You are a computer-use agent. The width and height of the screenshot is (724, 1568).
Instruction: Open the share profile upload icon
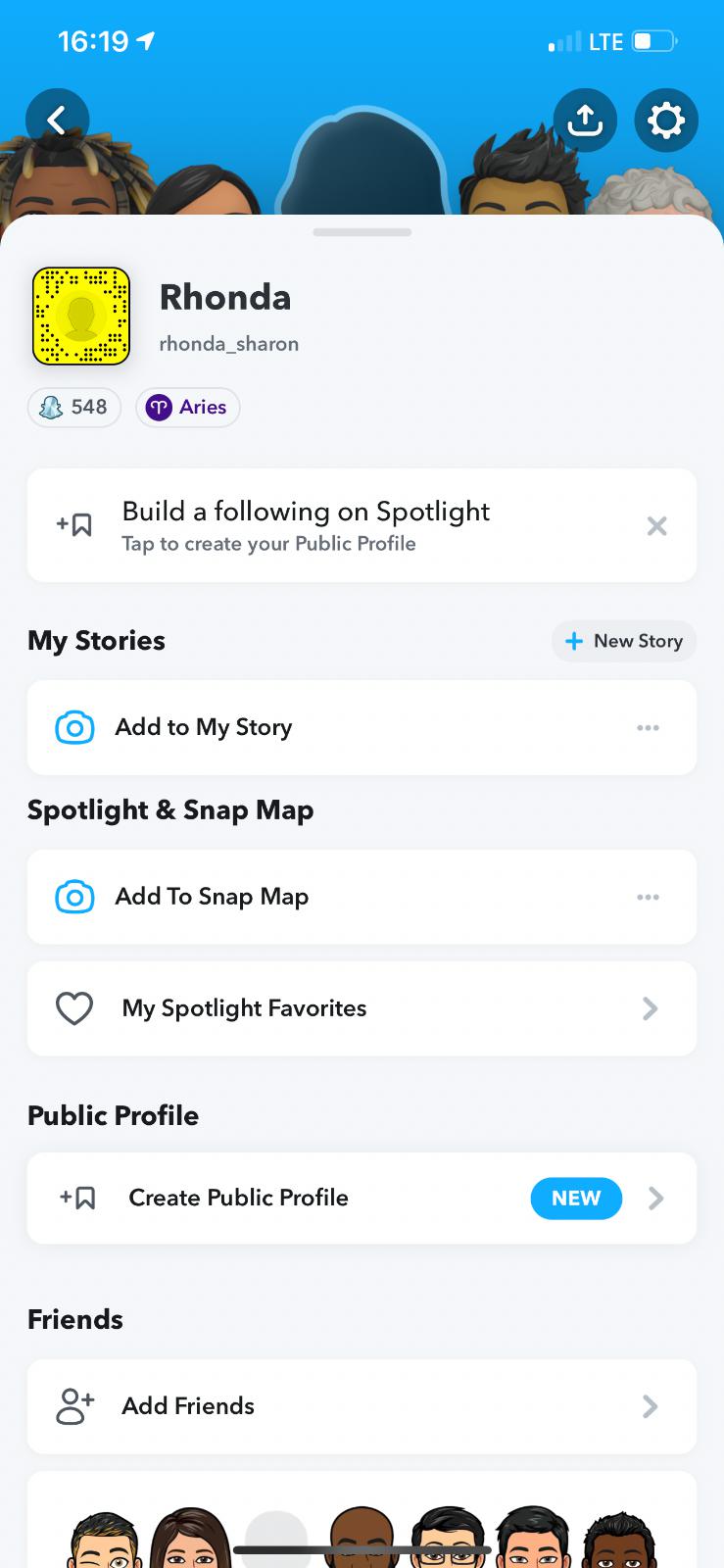[585, 121]
